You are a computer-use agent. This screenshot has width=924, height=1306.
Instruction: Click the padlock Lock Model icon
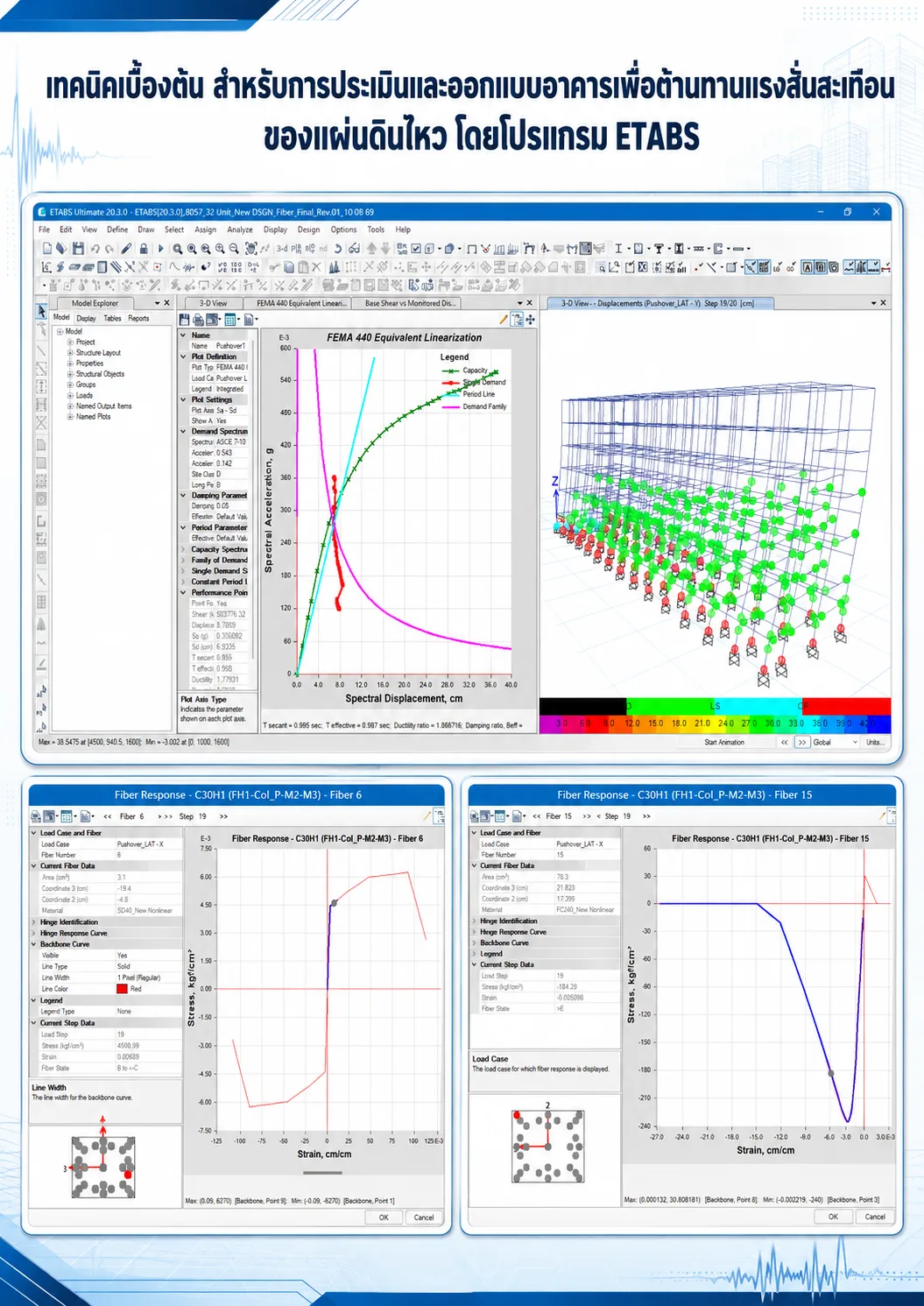tap(144, 249)
